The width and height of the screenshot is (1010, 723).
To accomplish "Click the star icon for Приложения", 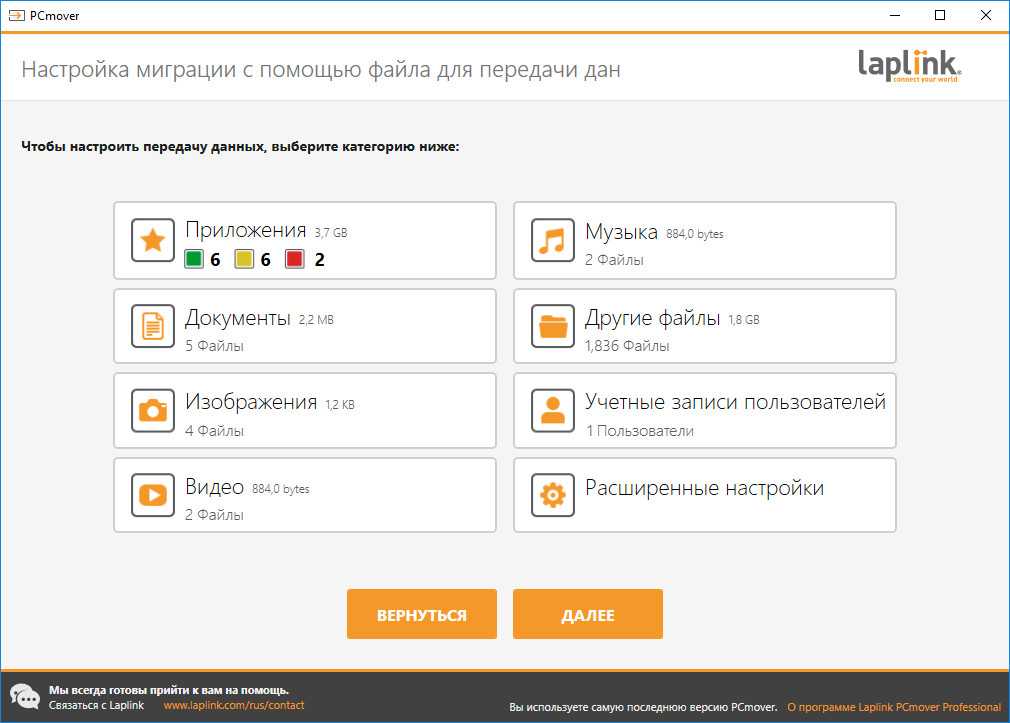I will point(153,241).
